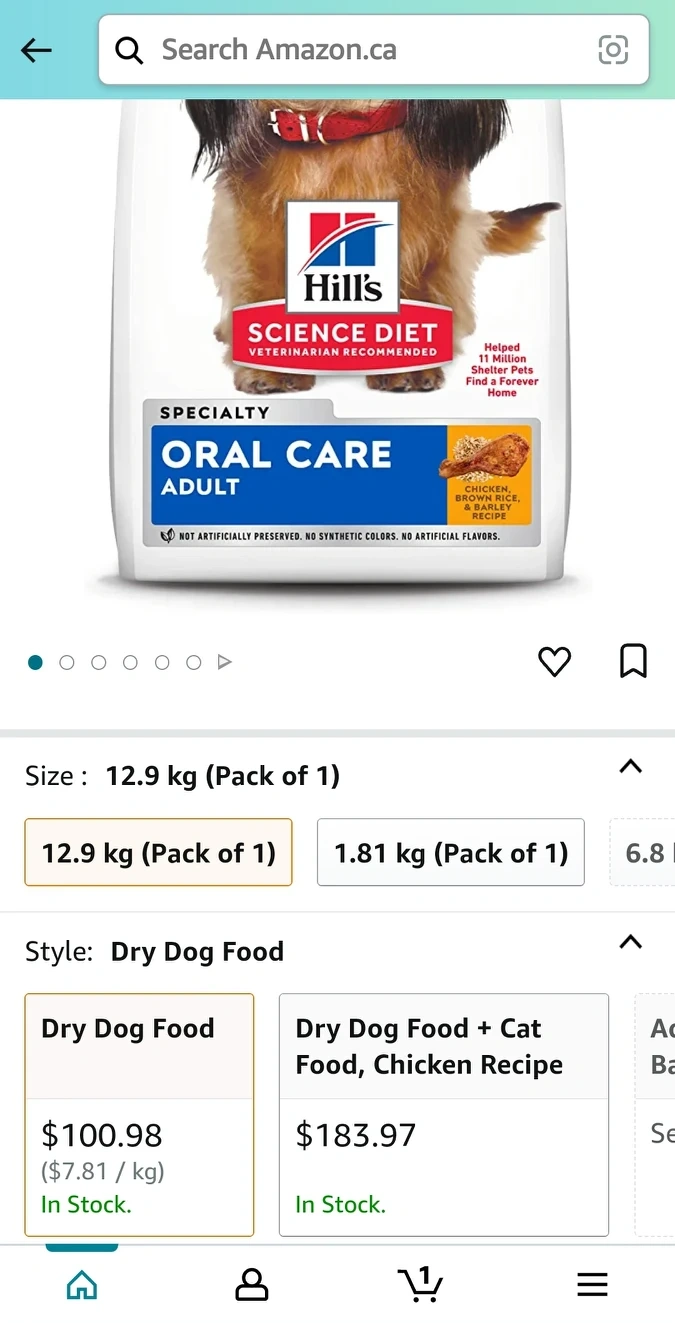Open the shopping cart icon
Viewport: 675px width, 1323px height.
coord(420,1284)
